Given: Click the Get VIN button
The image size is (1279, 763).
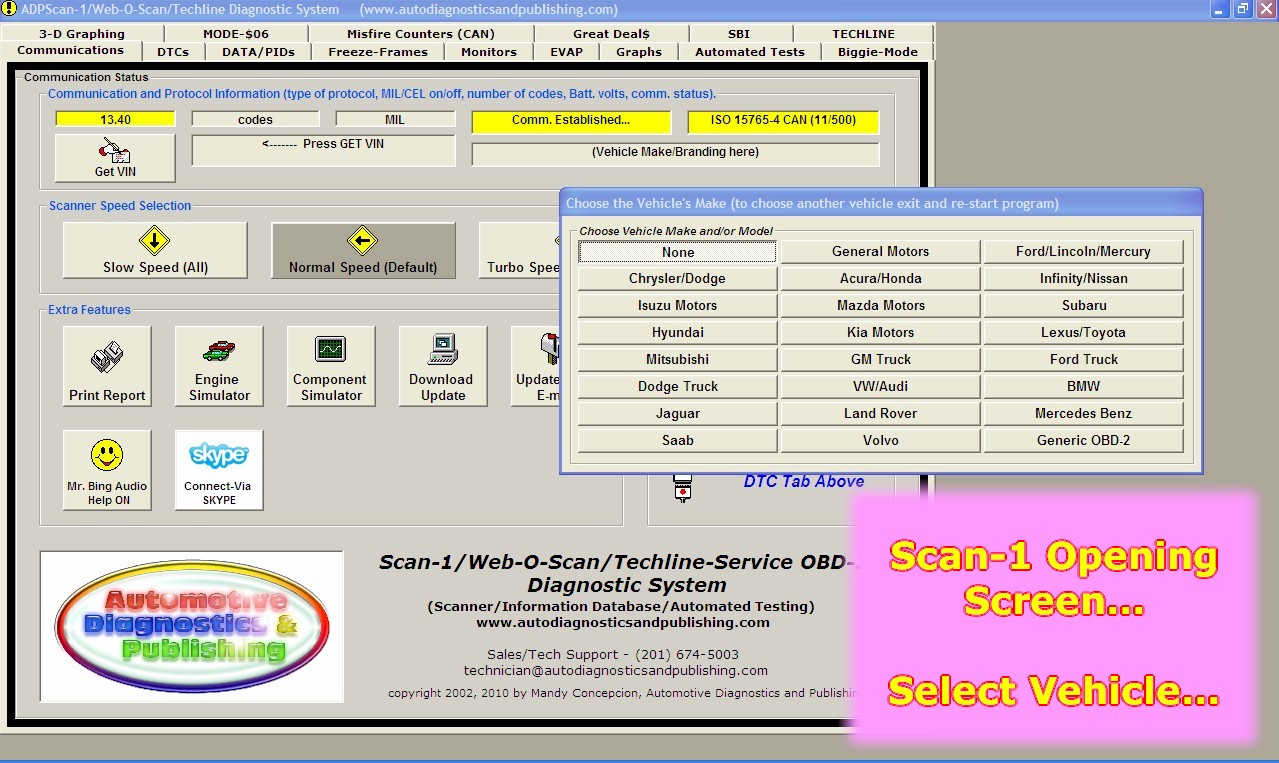Looking at the screenshot, I should click(115, 157).
